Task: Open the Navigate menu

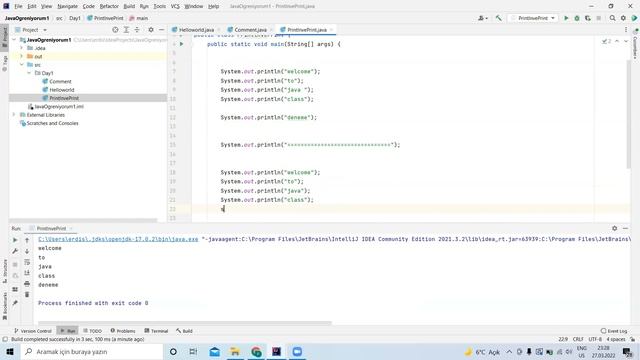Action: pyautogui.click(x=67, y=6)
